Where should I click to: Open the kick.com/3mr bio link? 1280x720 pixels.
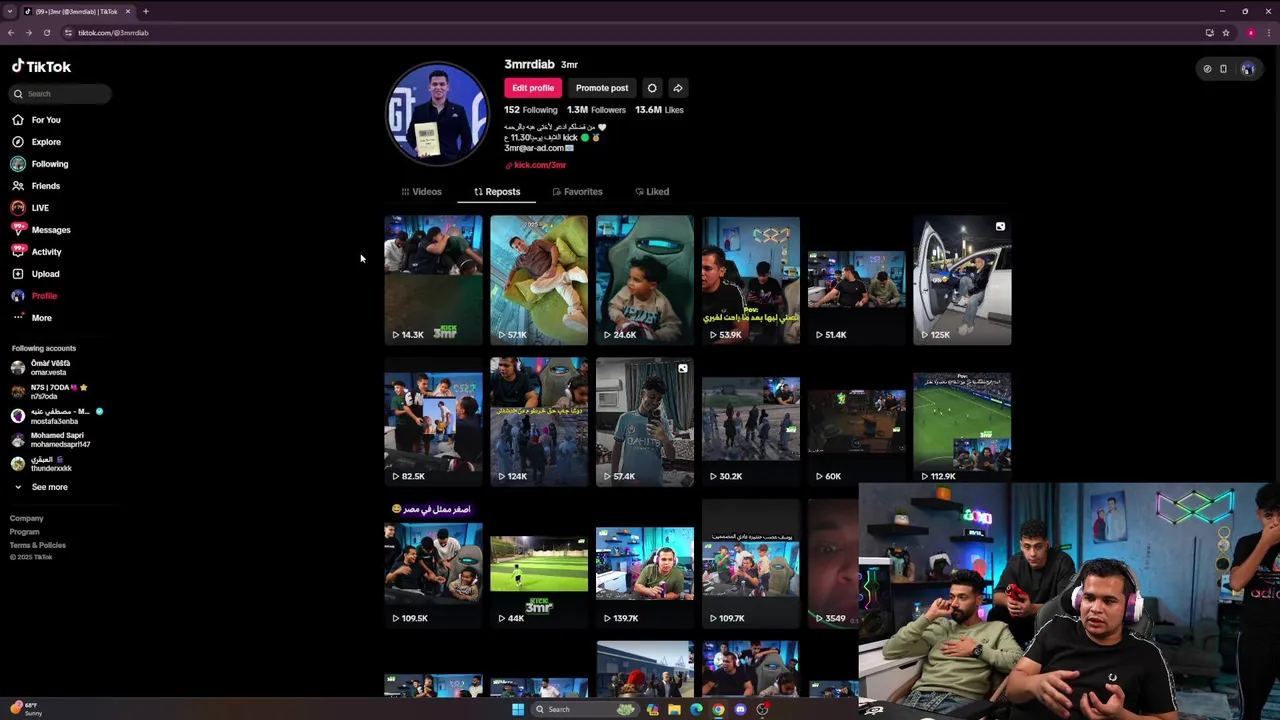click(536, 165)
